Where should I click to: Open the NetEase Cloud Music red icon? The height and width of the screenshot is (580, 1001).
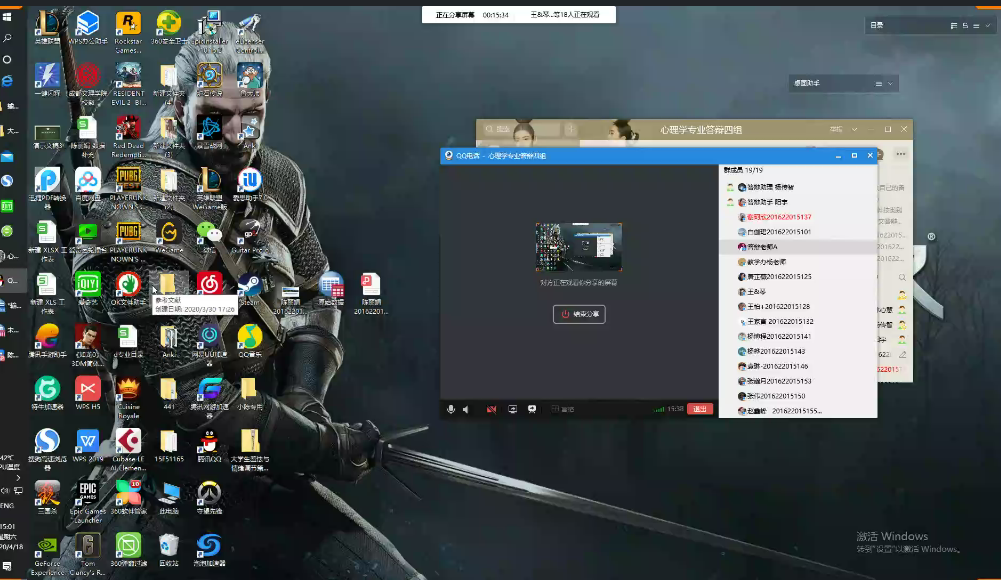pyautogui.click(x=209, y=285)
